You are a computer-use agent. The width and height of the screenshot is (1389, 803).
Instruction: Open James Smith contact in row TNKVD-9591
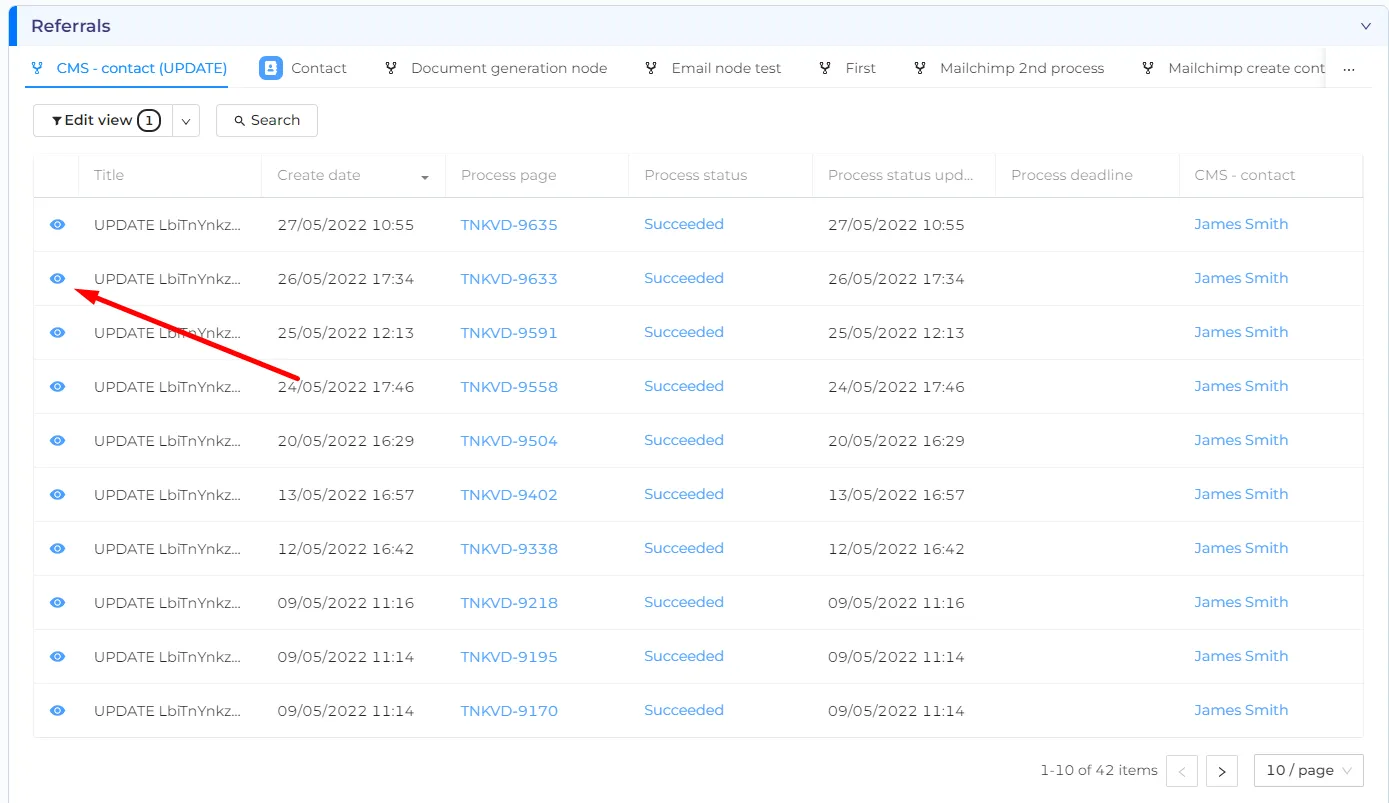coord(1241,332)
